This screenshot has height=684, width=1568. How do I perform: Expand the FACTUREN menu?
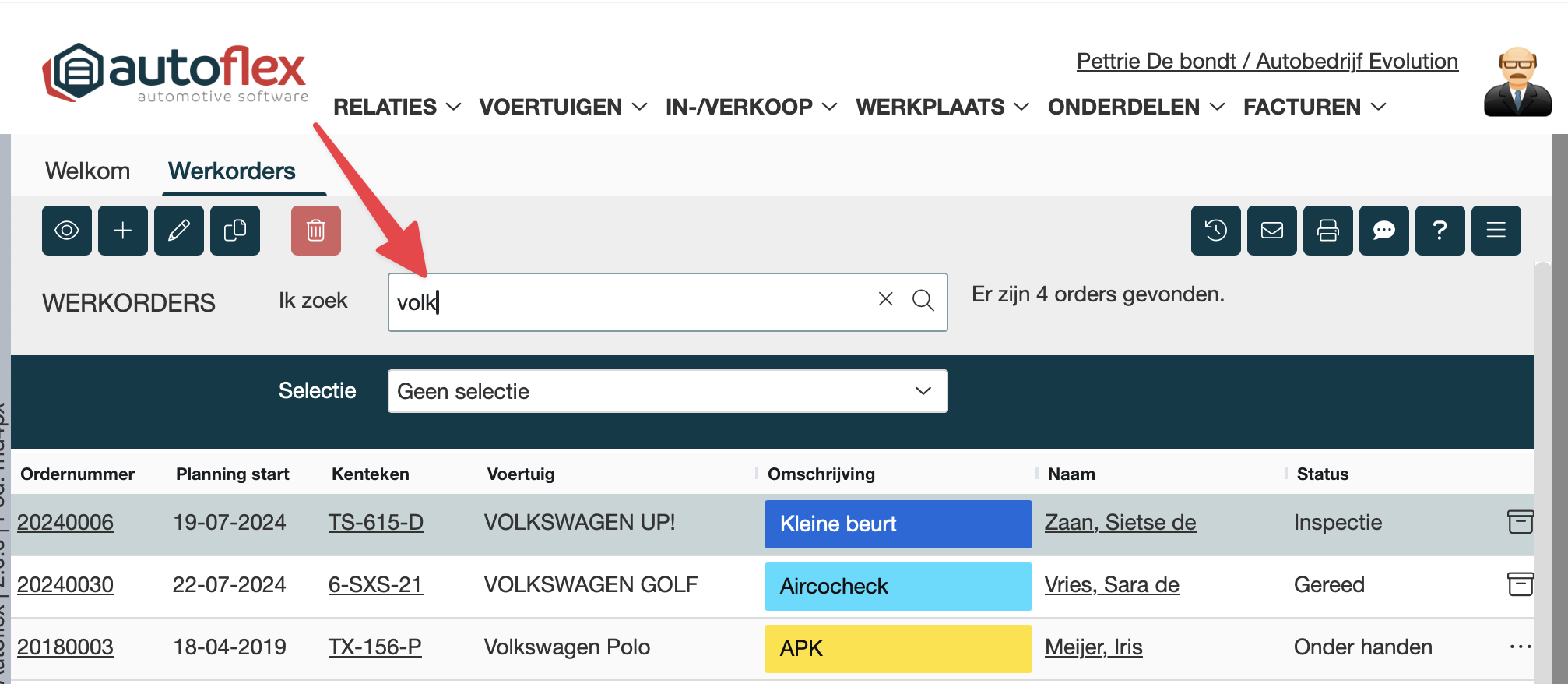pos(1314,107)
